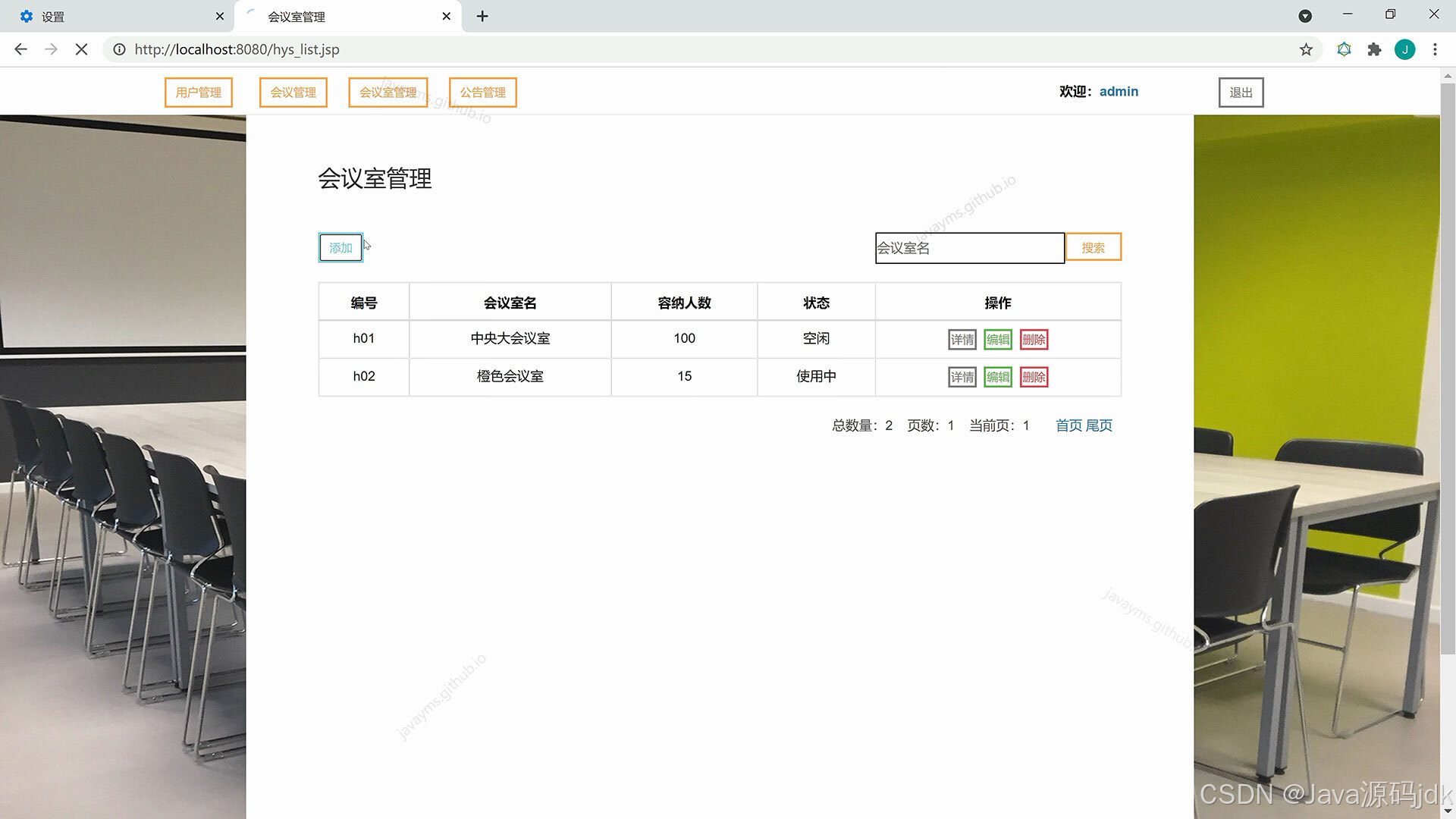Click 编辑 for 橙色会议室 row
This screenshot has width=1456, height=819.
click(998, 377)
